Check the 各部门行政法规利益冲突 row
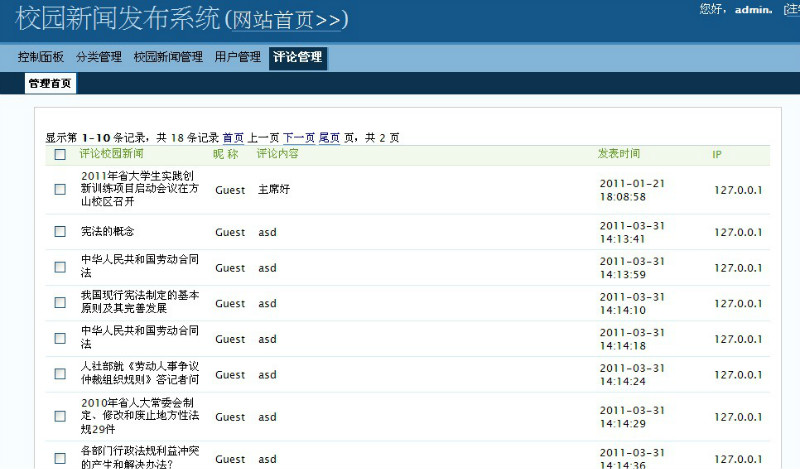 (60, 458)
